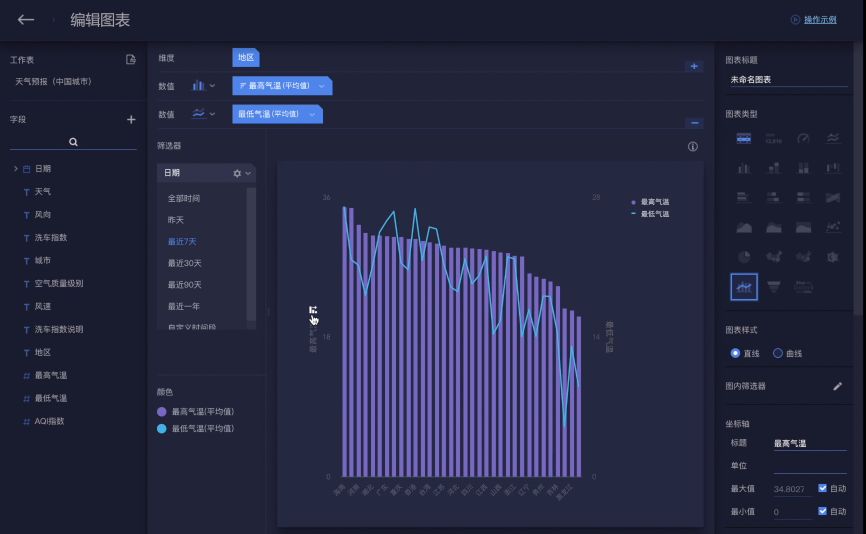Select the basic column chart type icon
Image resolution: width=866 pixels, height=534 pixels.
coord(744,168)
